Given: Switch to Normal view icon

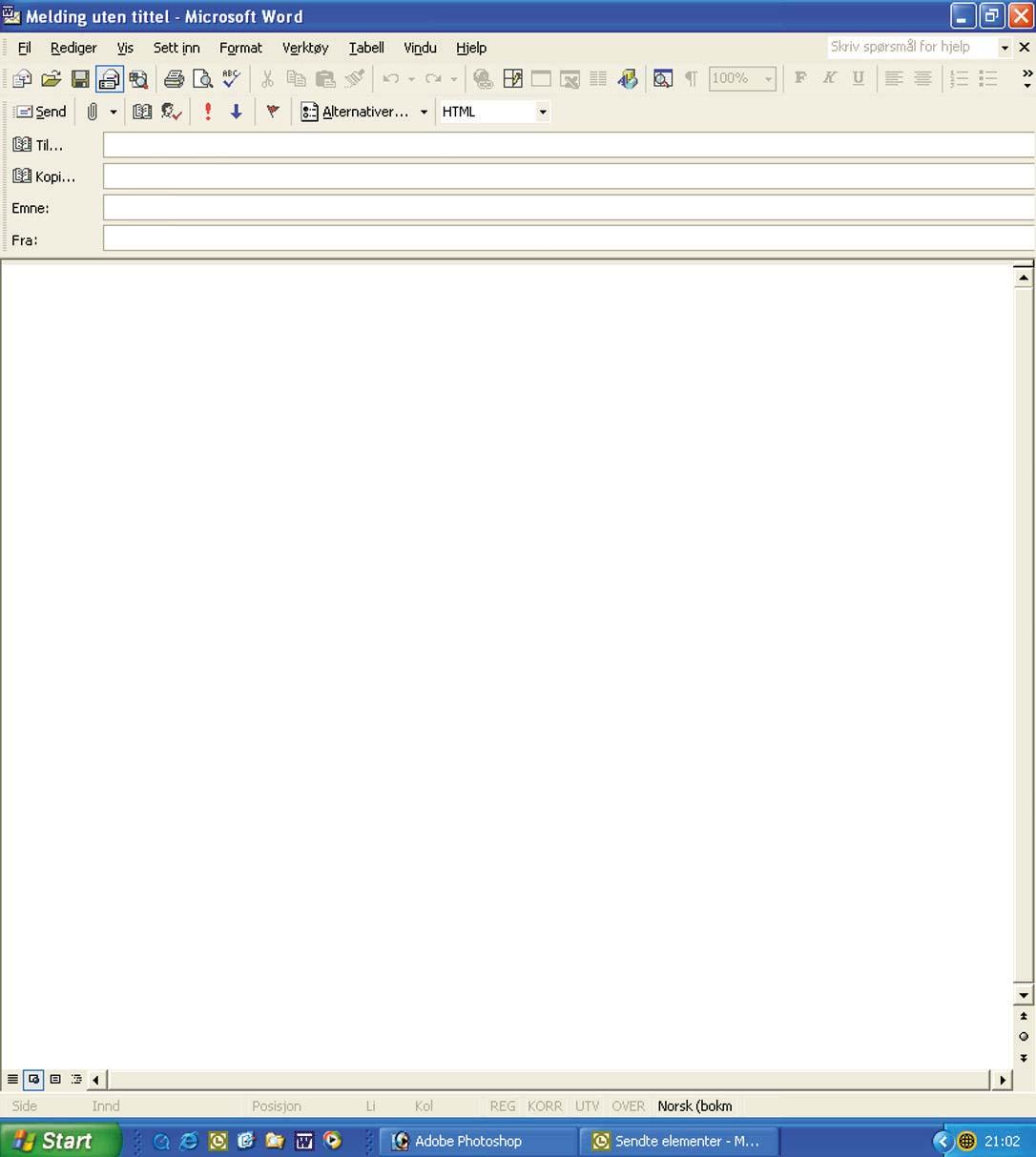Looking at the screenshot, I should [12, 1080].
